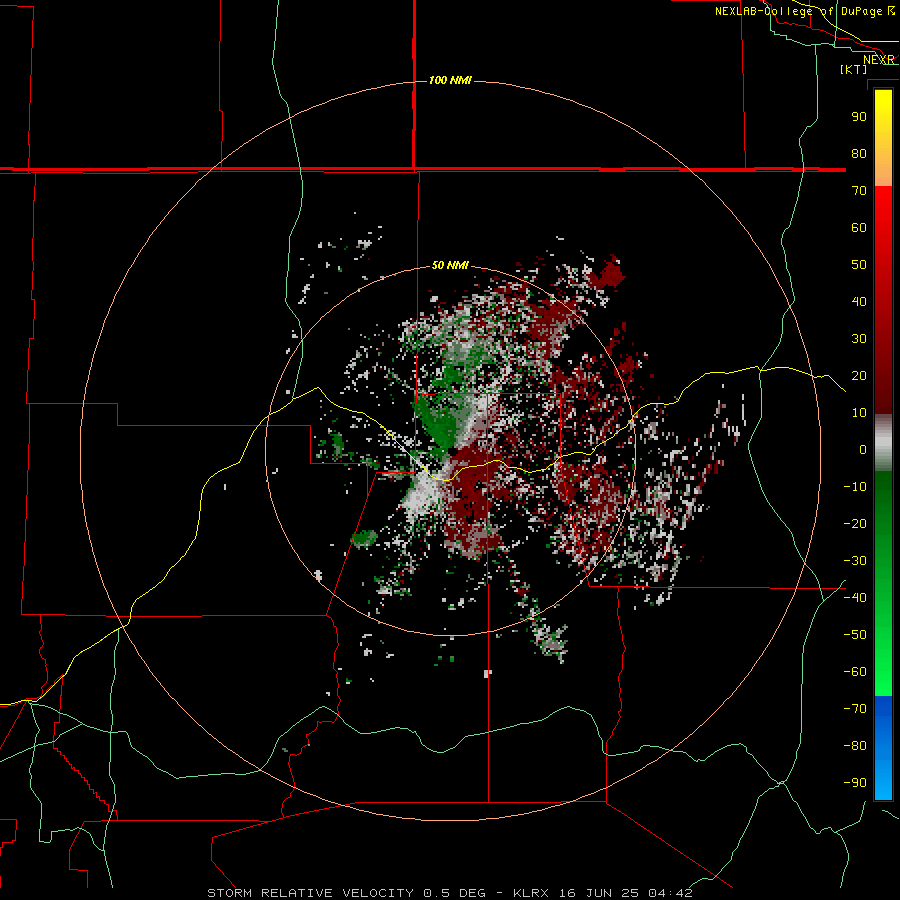The height and width of the screenshot is (900, 900).
Task: Click the -30 value on the color scale
Action: click(x=855, y=561)
